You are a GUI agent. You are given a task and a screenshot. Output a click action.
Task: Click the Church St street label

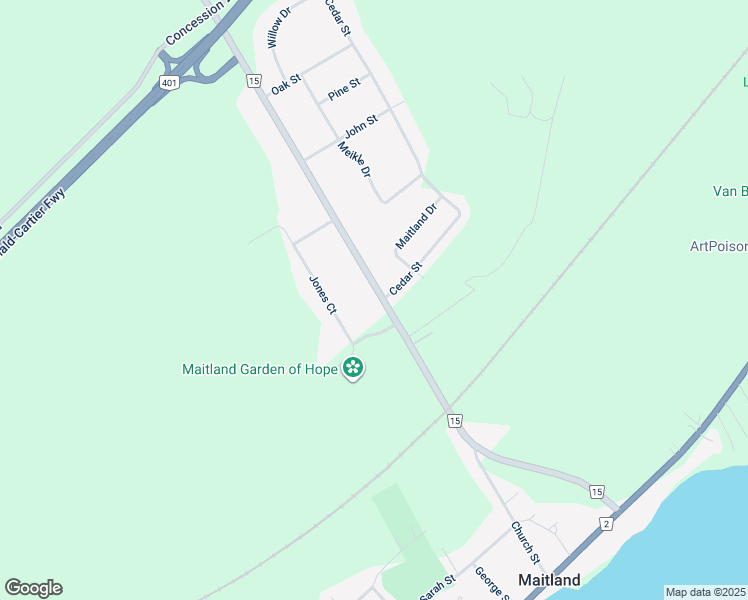click(526, 542)
